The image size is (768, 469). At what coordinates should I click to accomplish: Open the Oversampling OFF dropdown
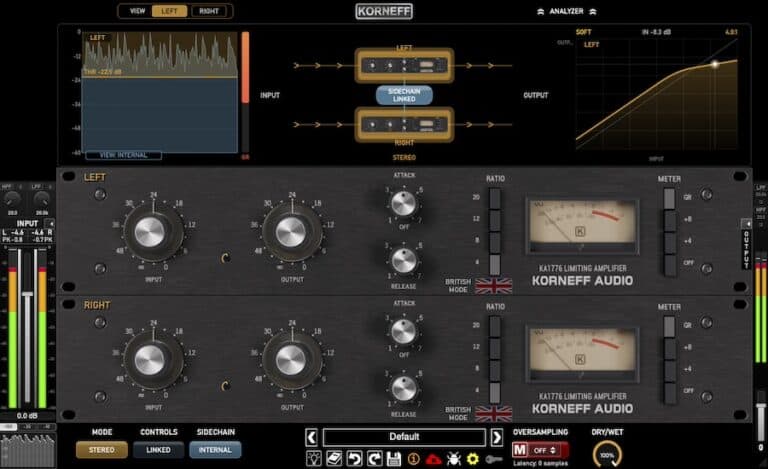click(x=545, y=450)
